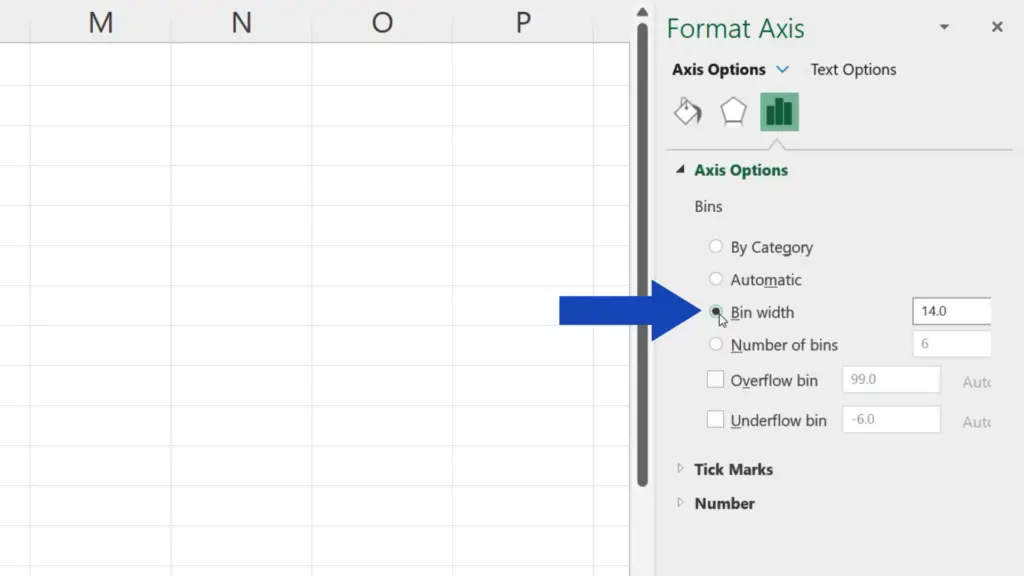Screen dimensions: 1024x576
Task: Expand the Number section
Action: tap(680, 502)
